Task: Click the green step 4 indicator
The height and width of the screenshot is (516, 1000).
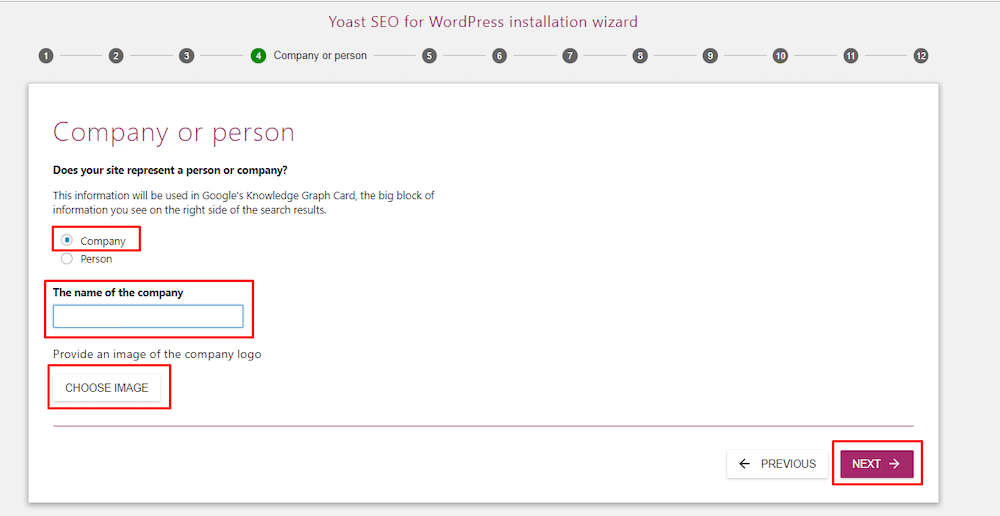Action: pos(258,56)
